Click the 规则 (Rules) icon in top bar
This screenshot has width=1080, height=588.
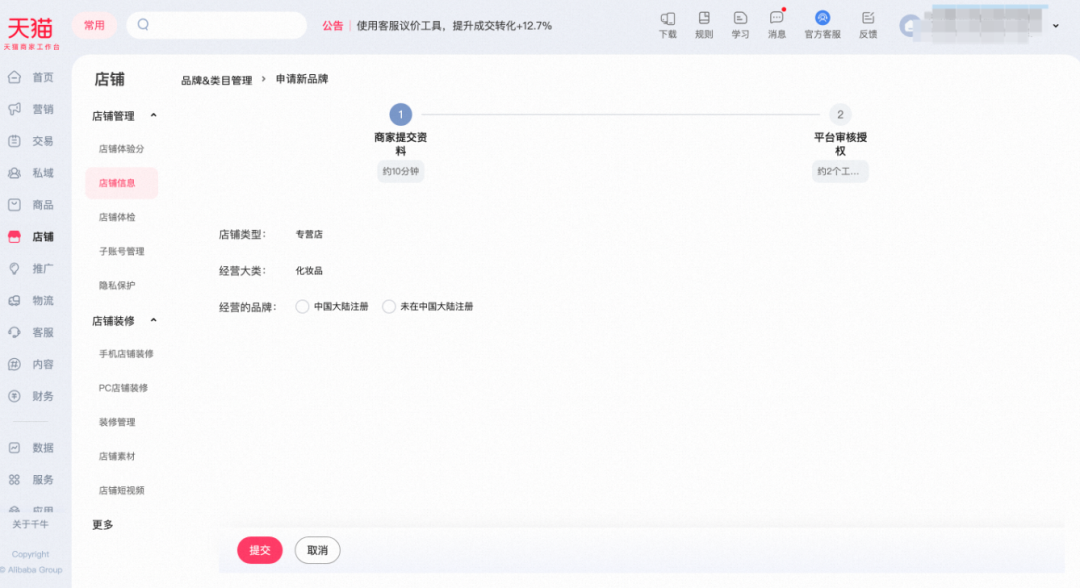pyautogui.click(x=704, y=25)
